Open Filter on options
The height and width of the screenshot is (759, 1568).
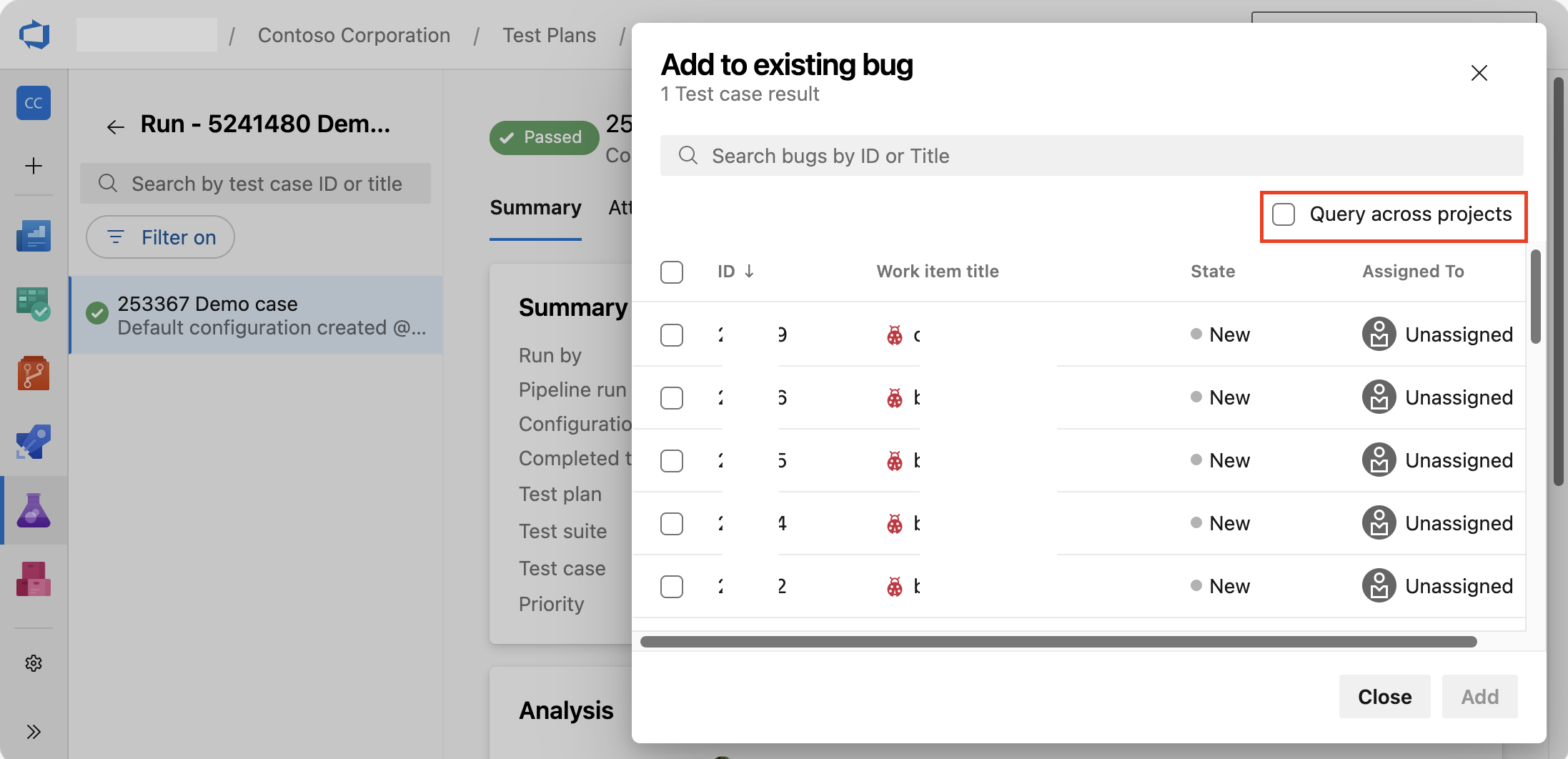159,237
